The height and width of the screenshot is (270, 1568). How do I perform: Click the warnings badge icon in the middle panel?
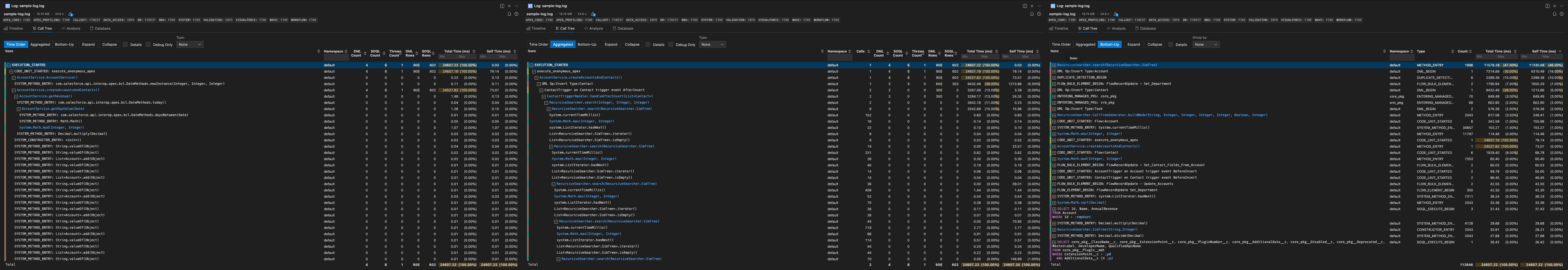(593, 14)
